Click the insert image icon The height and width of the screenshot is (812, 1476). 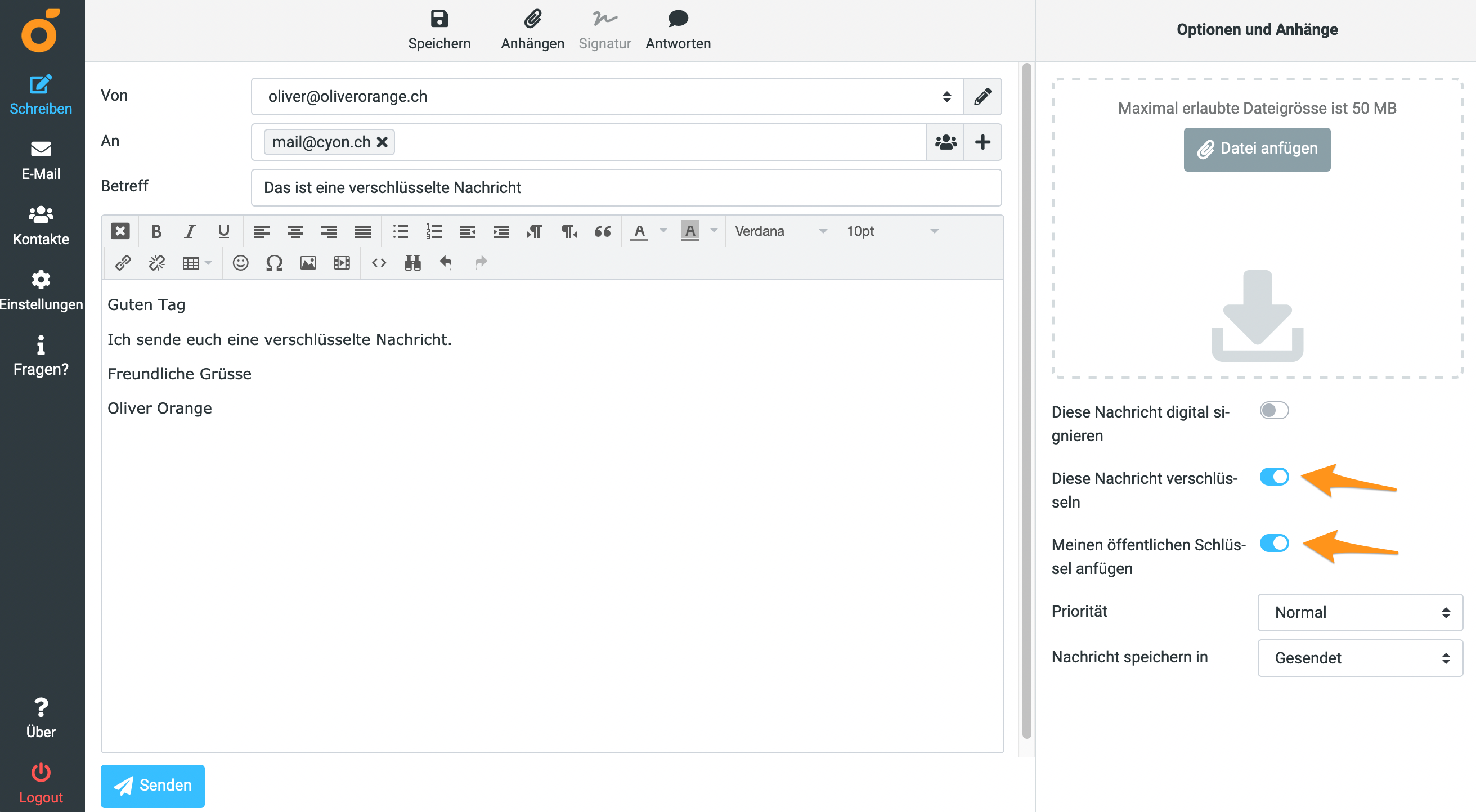pyautogui.click(x=308, y=262)
